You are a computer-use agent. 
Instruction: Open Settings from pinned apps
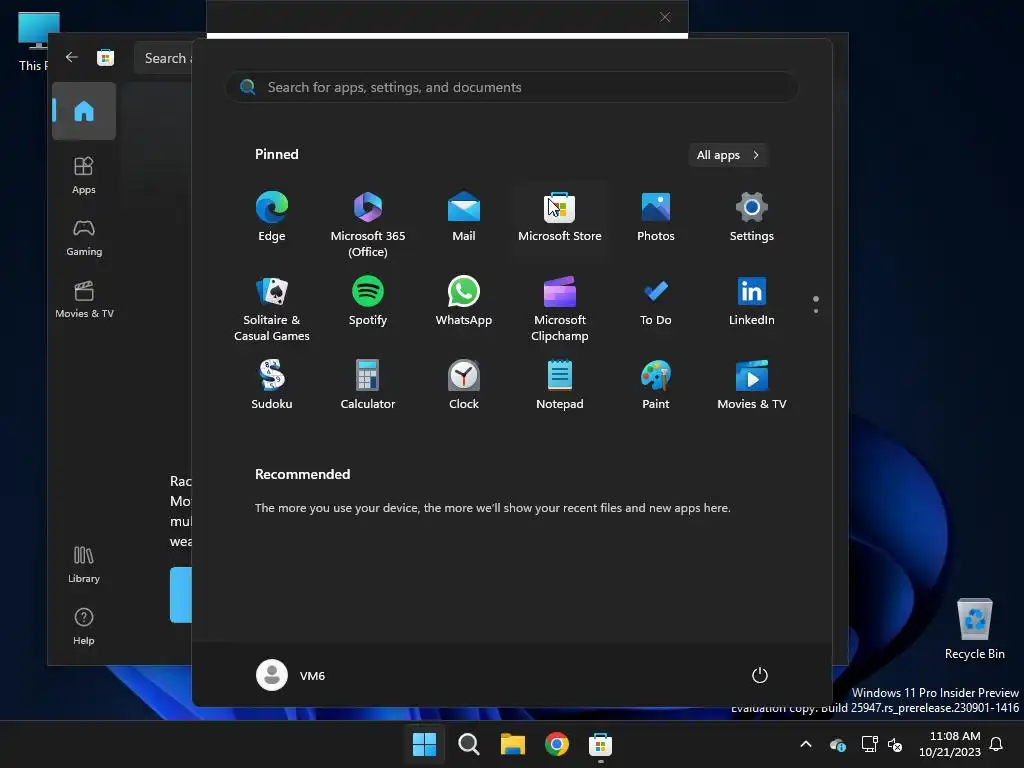[x=752, y=218]
